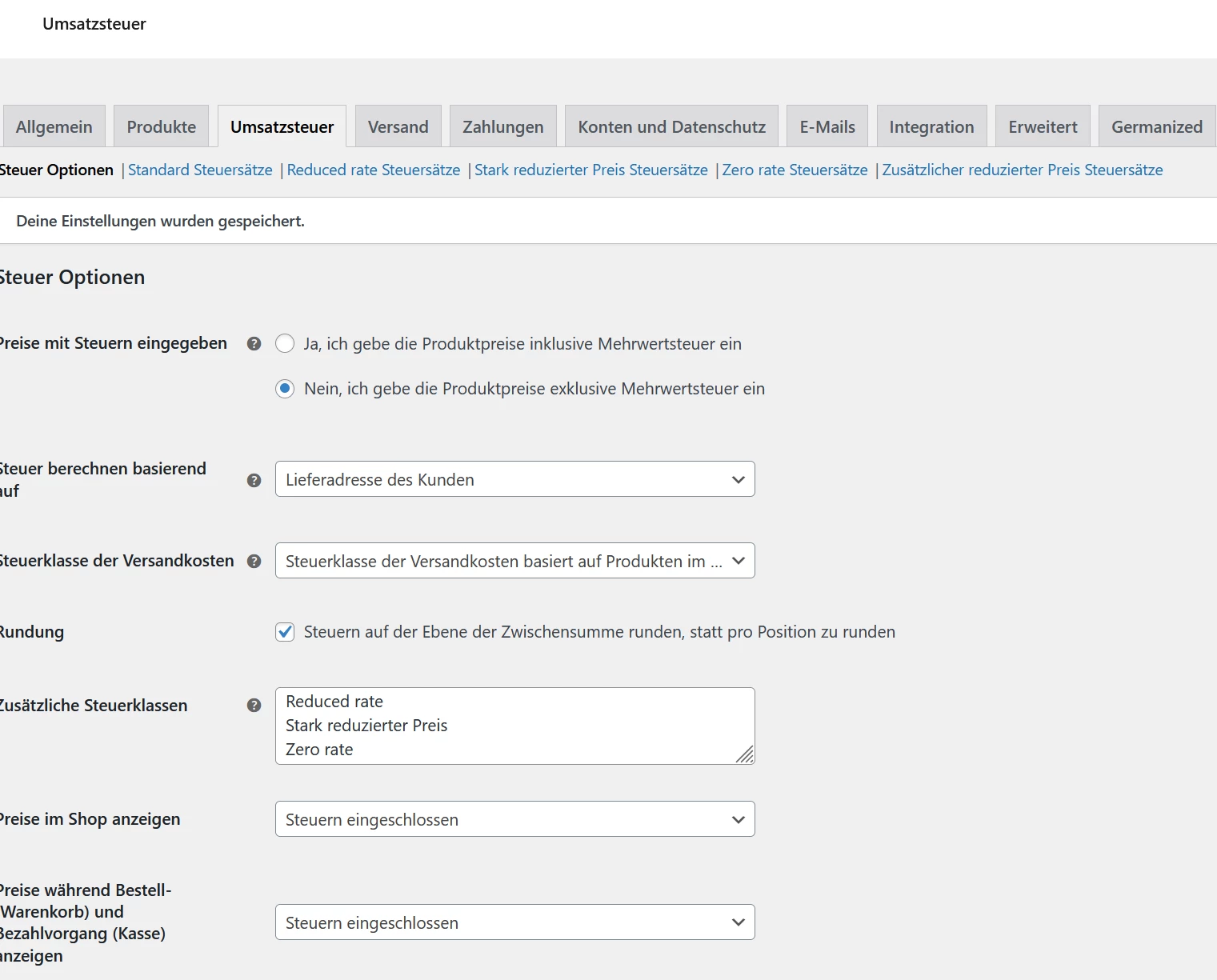Open Steuerklasse der Versandkosten dropdown

coord(515,561)
